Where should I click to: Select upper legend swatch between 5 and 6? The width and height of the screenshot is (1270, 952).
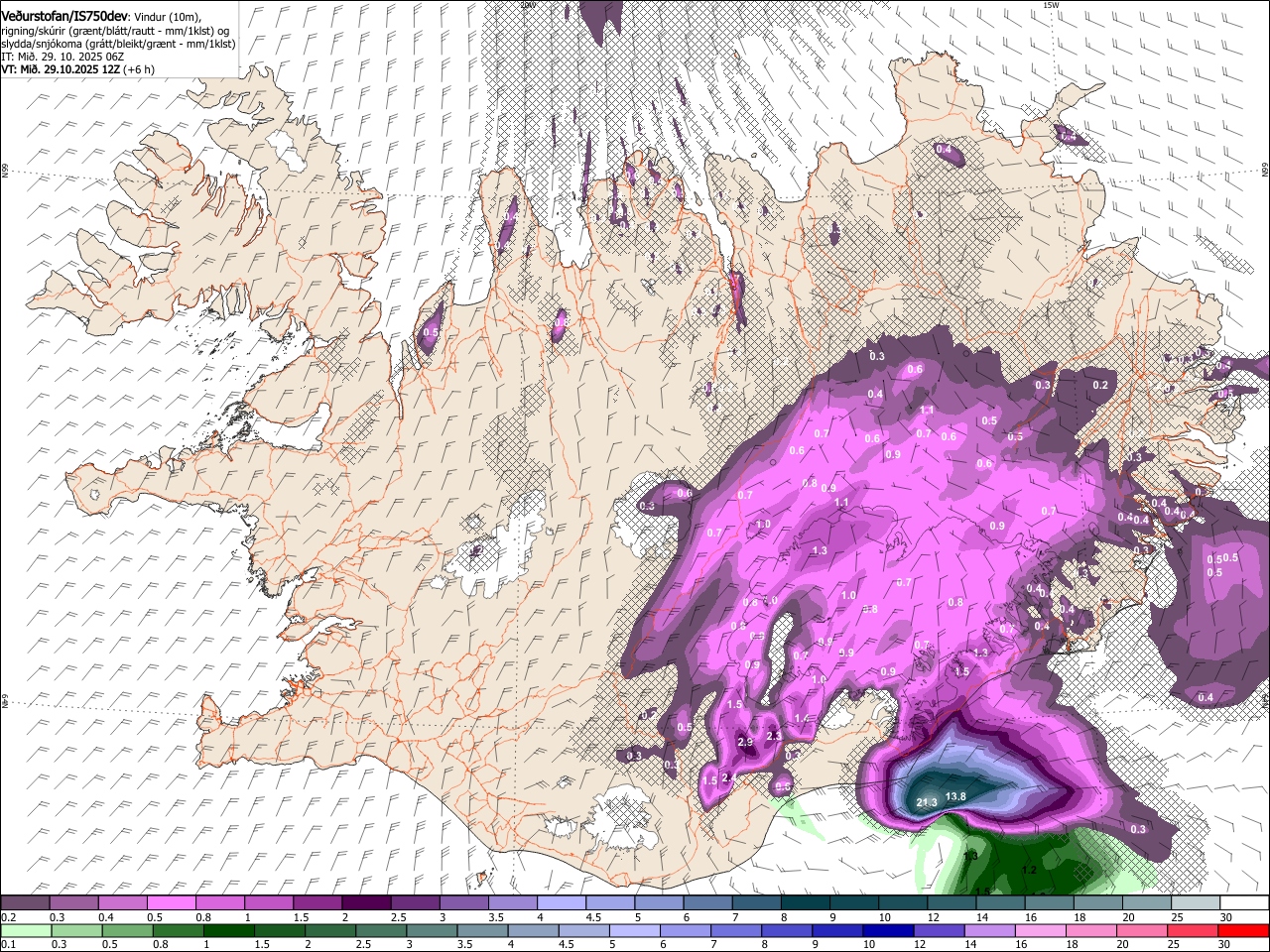(x=659, y=902)
